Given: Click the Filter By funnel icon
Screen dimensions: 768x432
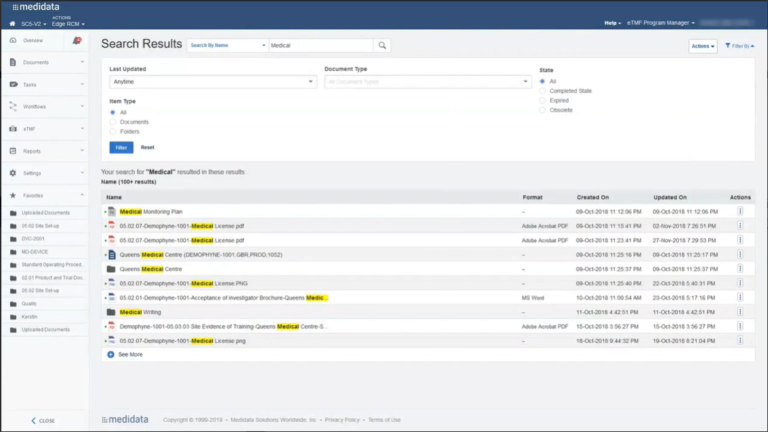Looking at the screenshot, I should [x=728, y=46].
